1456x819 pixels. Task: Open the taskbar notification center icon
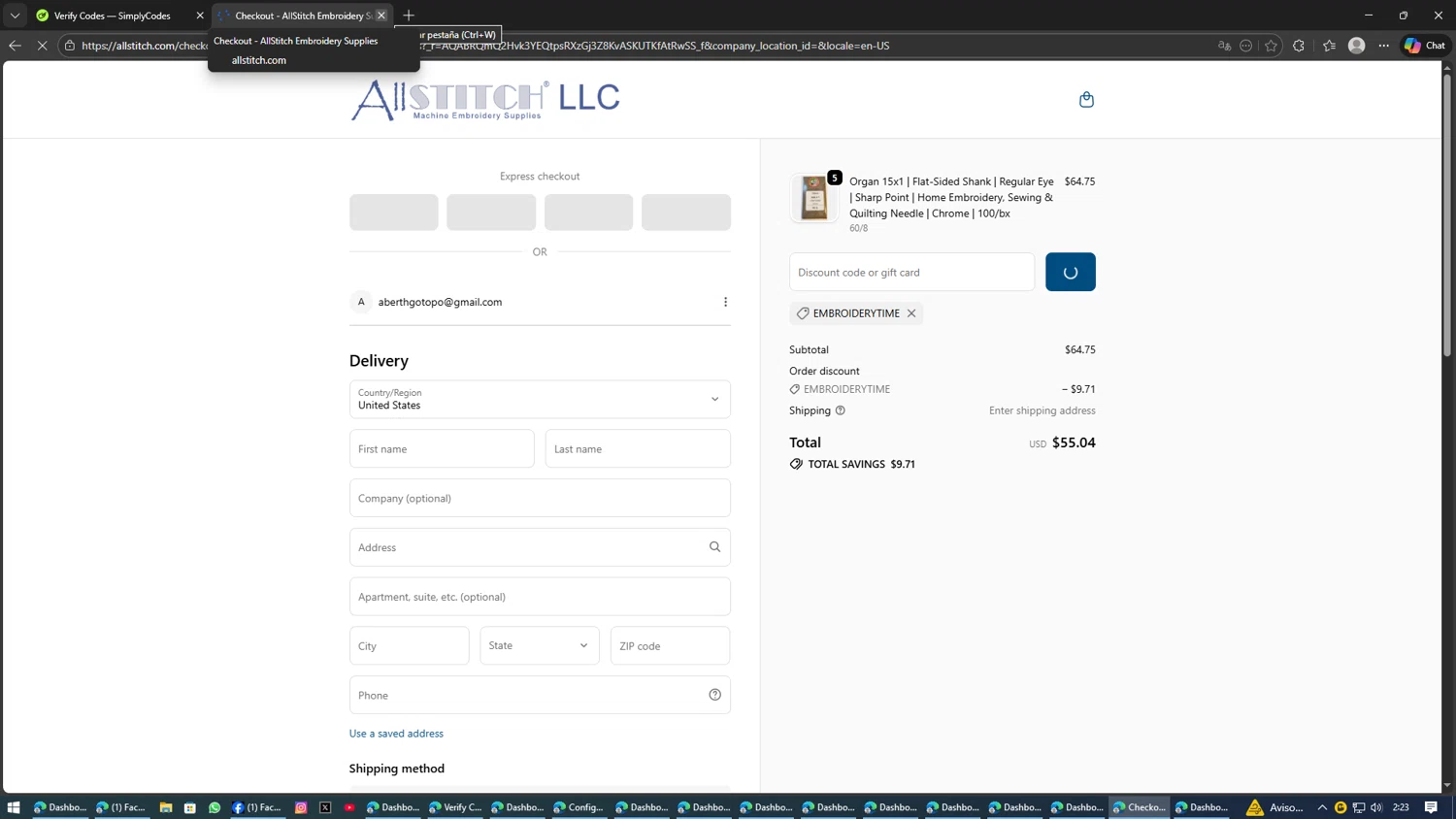[x=1431, y=807]
